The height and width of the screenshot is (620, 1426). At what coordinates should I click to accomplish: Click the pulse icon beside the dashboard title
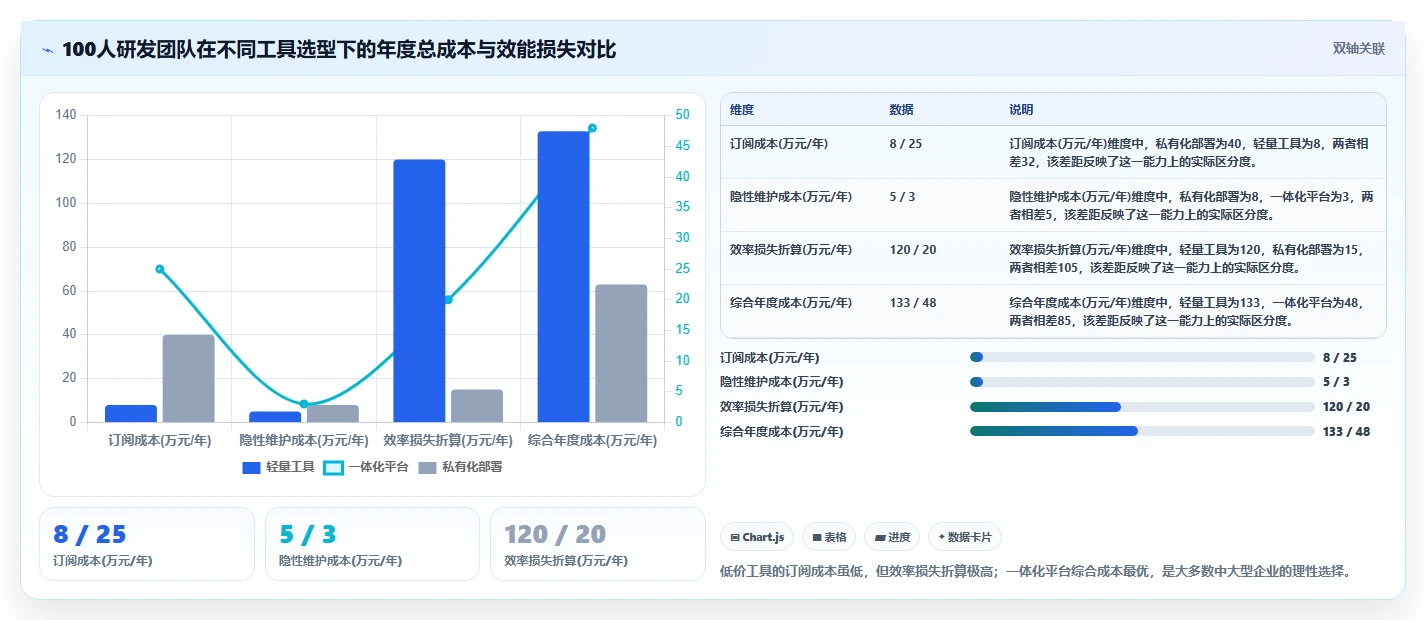47,50
